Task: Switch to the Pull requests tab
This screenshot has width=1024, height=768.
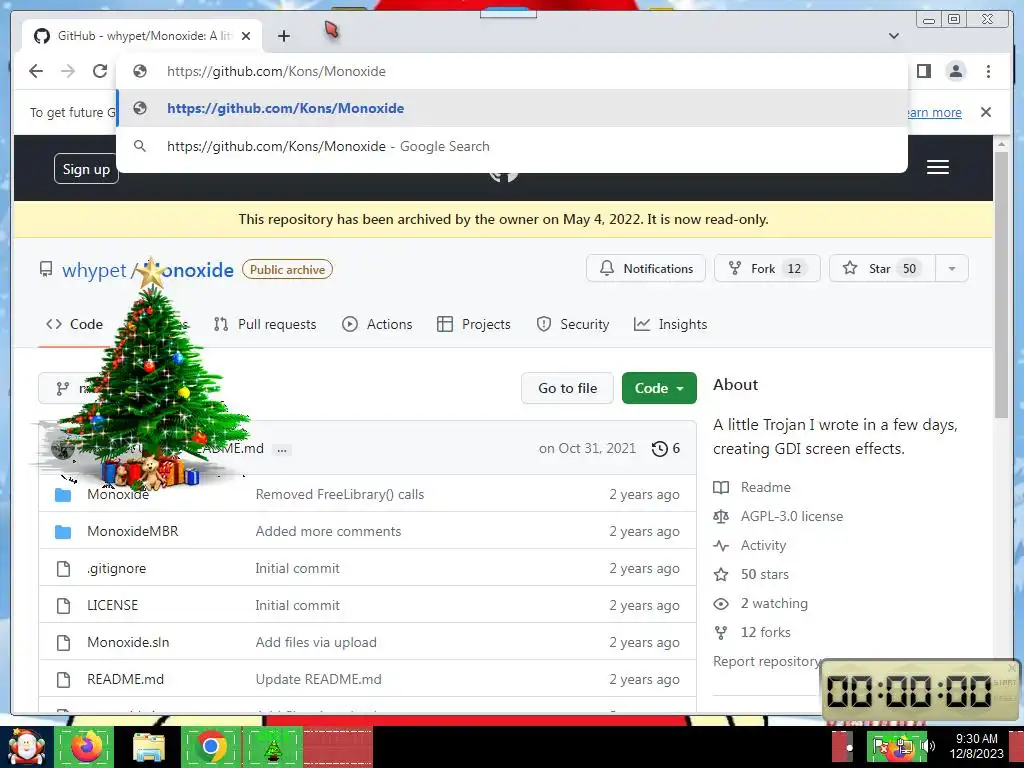Action: [265, 325]
